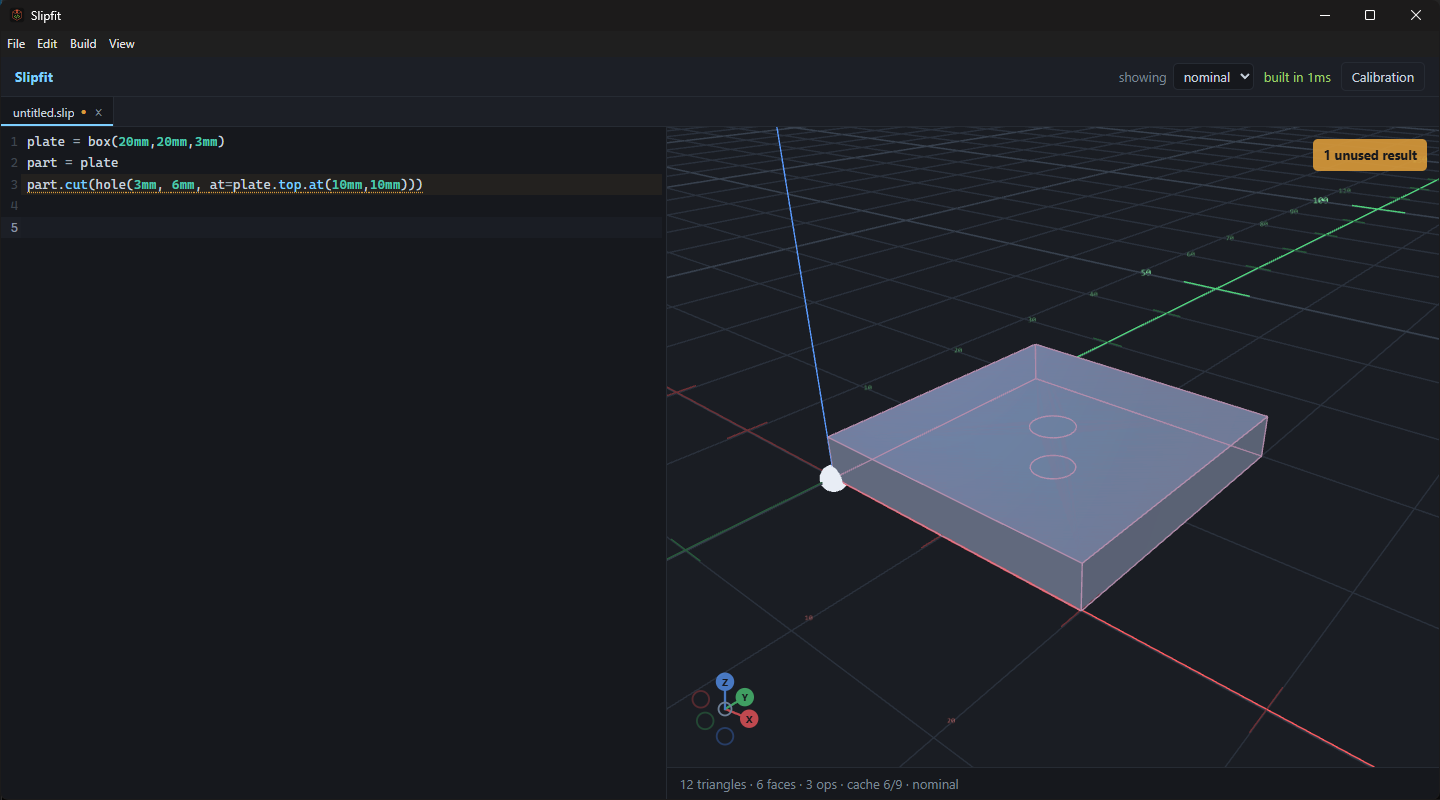Click line number 2 in the gutter
The image size is (1440, 800).
point(14,163)
